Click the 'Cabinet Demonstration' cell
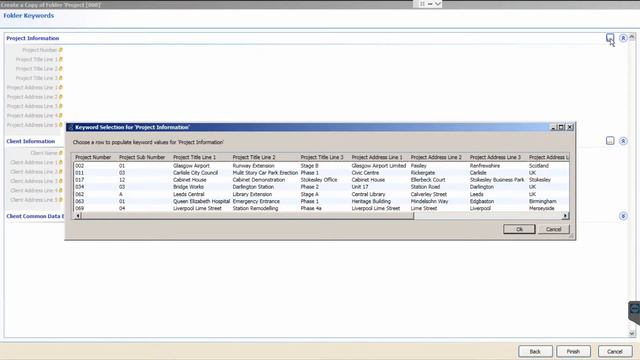Viewport: 640px width, 360px height. pos(259,180)
